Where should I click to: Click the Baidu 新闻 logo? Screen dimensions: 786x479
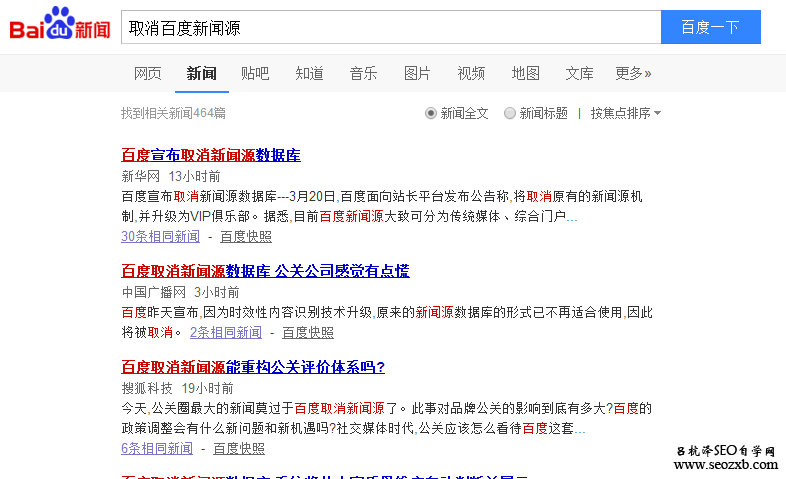pos(60,24)
